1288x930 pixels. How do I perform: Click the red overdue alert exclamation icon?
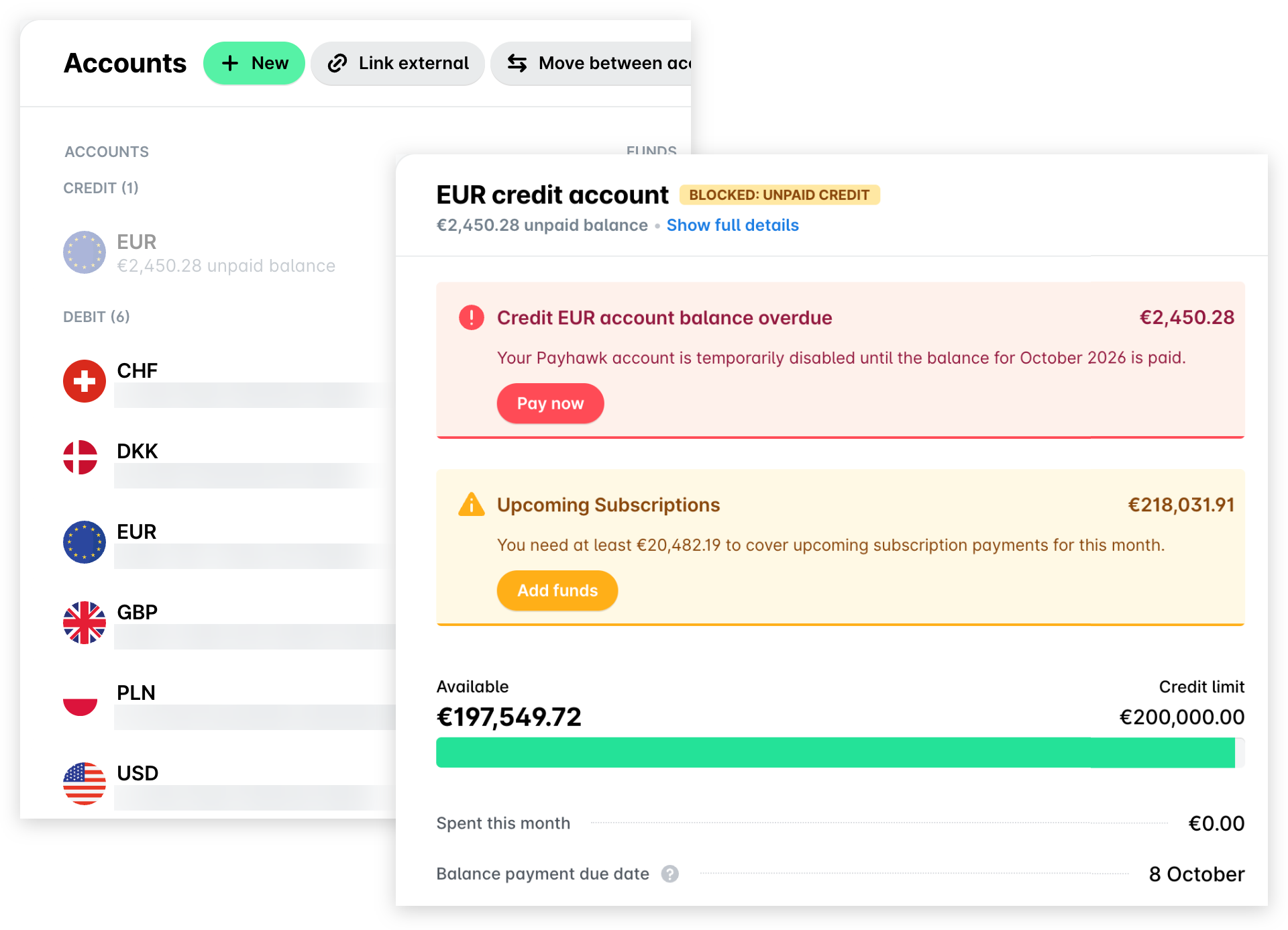[472, 317]
